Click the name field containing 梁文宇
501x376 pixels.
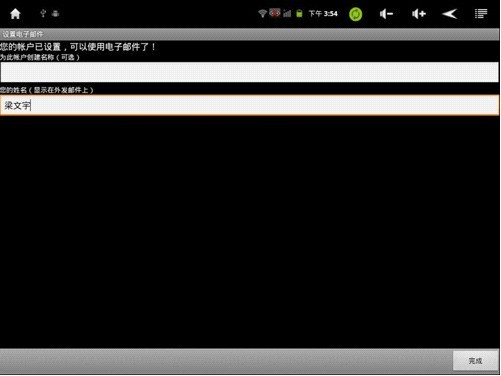(250, 105)
